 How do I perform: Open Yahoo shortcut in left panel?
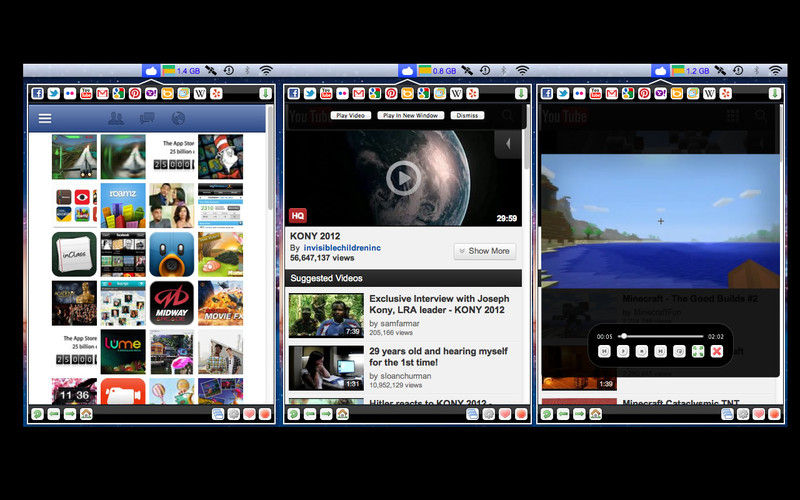point(151,93)
